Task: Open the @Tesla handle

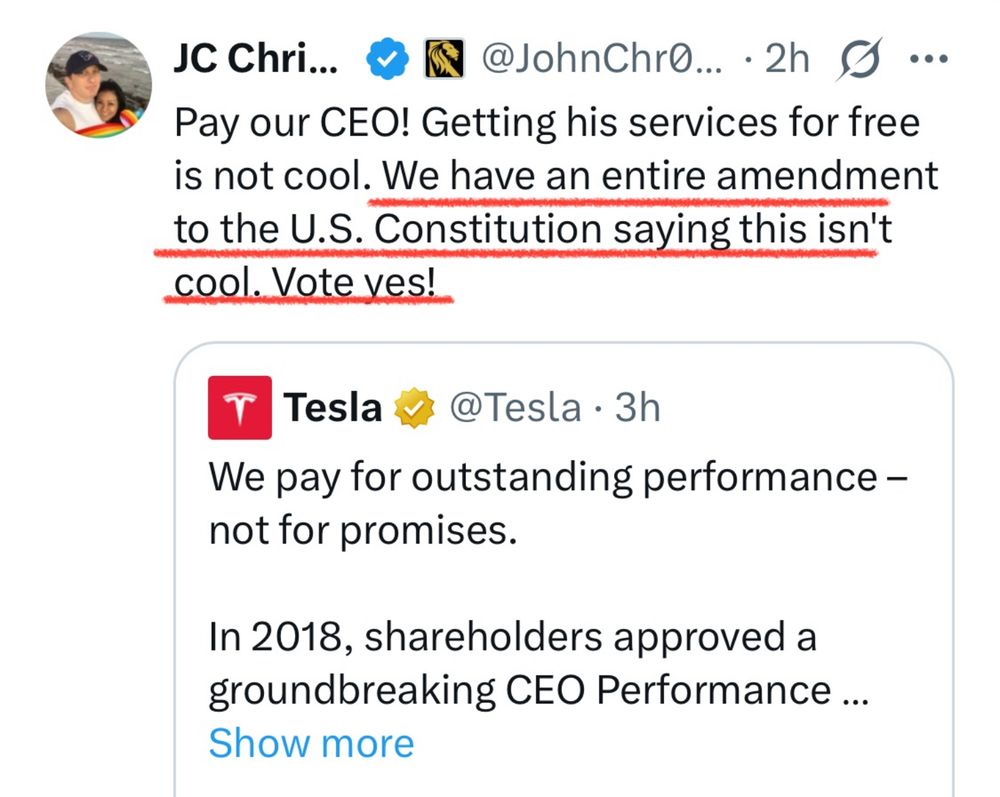Action: click(516, 408)
